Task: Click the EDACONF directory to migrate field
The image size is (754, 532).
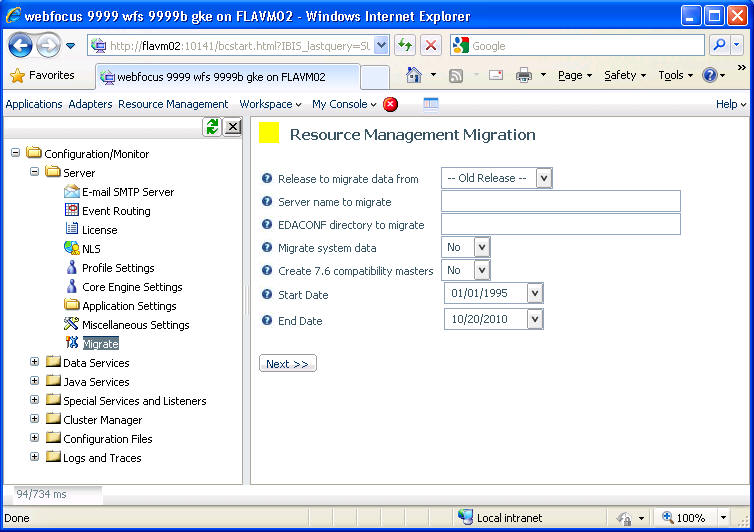Action: coord(560,224)
